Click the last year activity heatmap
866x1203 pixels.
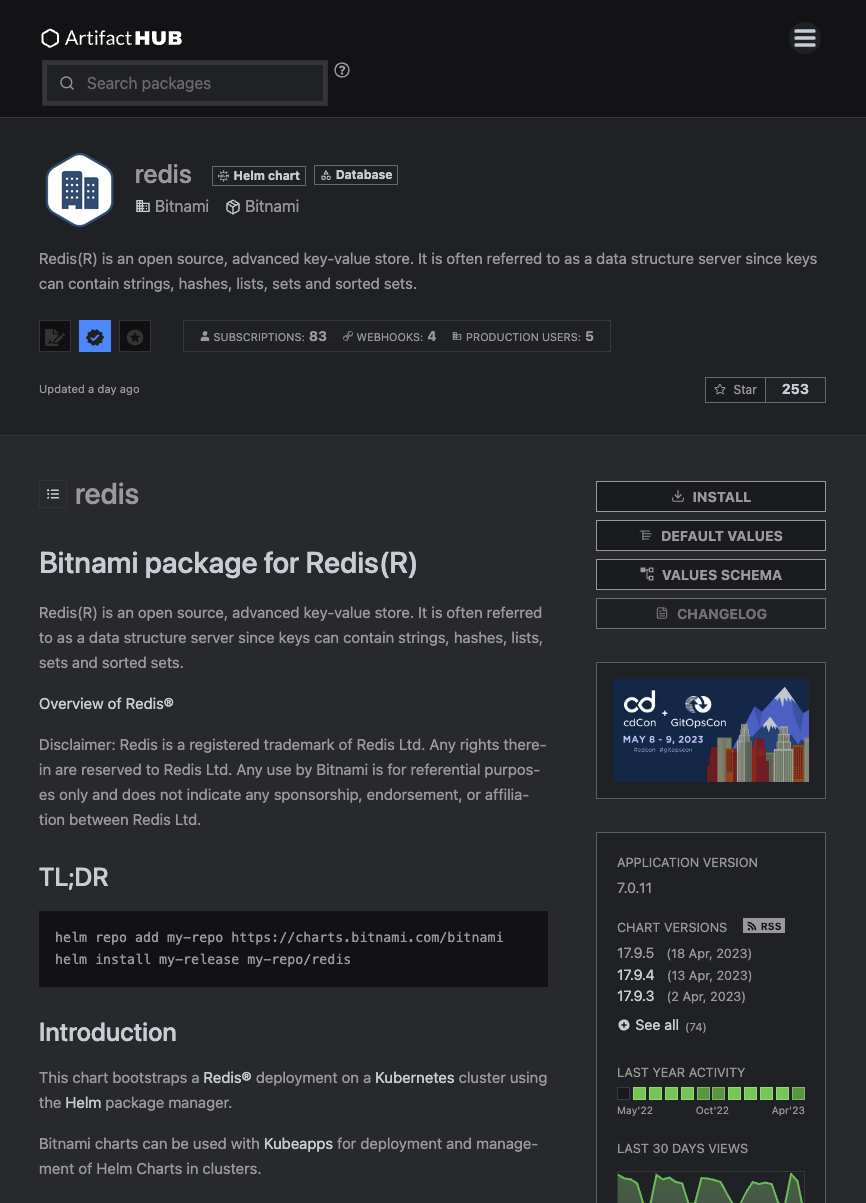tap(711, 1094)
